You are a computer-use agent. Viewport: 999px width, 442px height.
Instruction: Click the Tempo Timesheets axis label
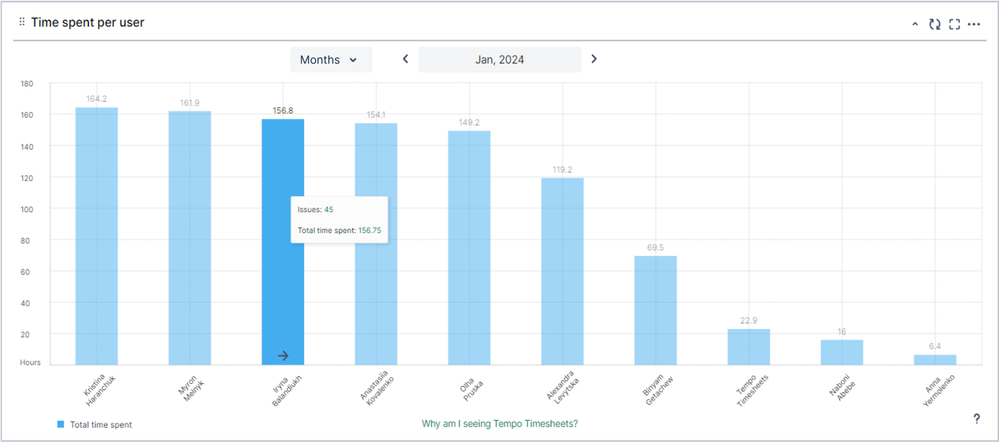click(x=752, y=389)
